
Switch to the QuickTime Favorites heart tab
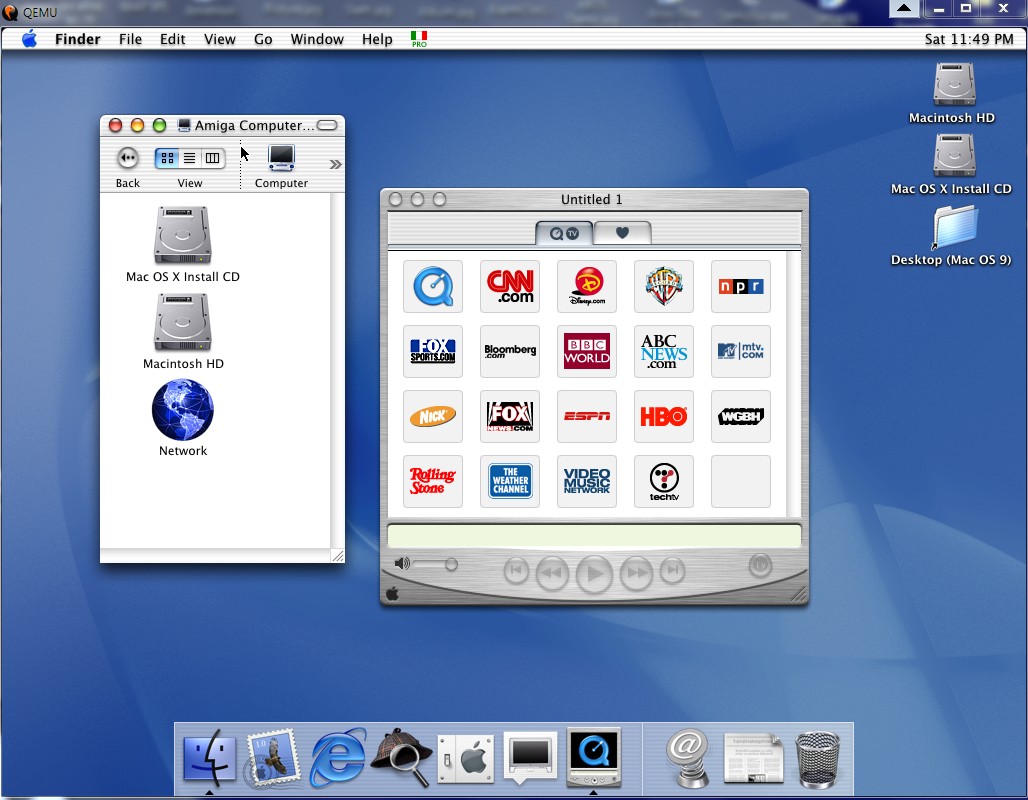pyautogui.click(x=622, y=233)
